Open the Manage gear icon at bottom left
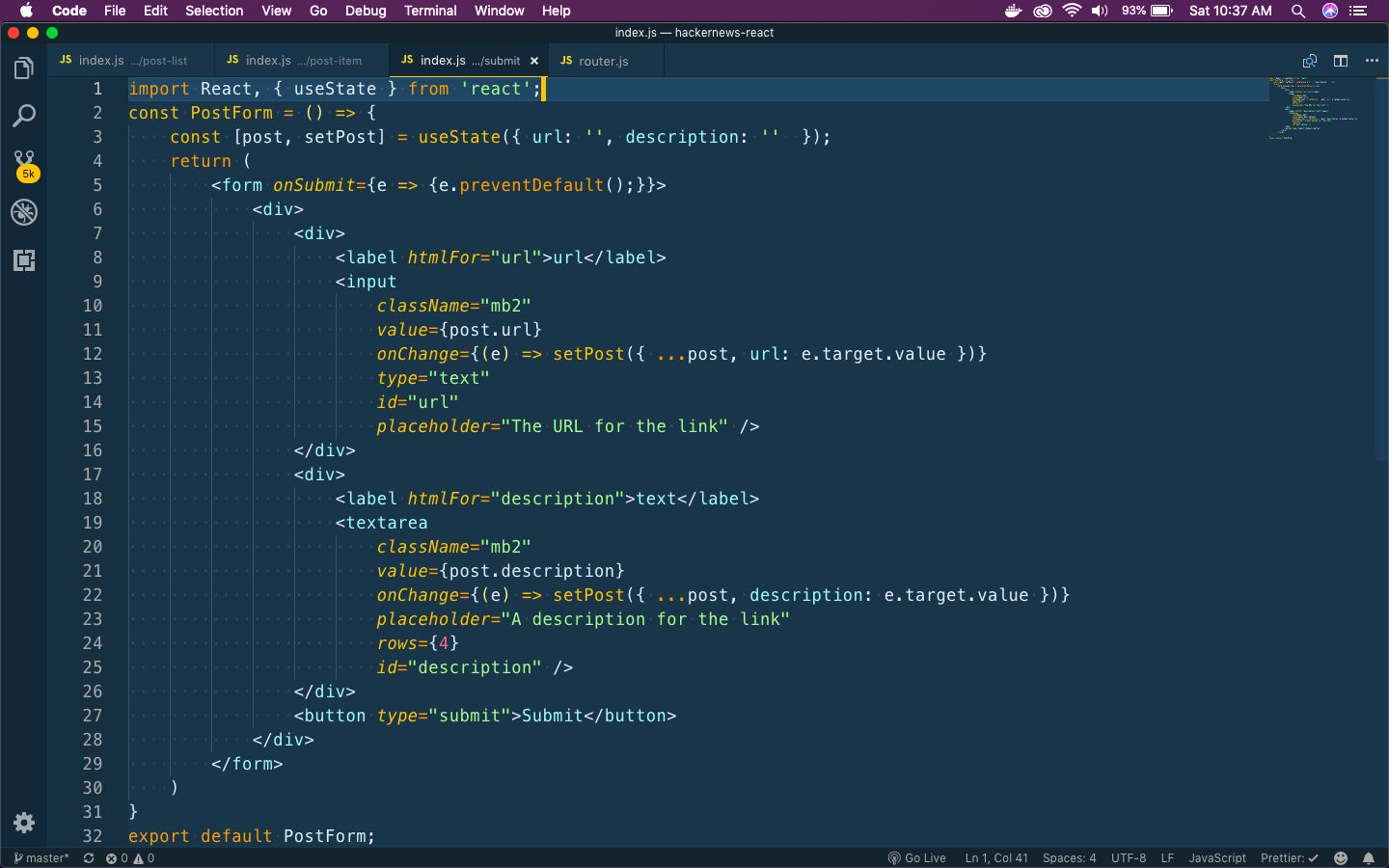1389x868 pixels. (x=24, y=823)
